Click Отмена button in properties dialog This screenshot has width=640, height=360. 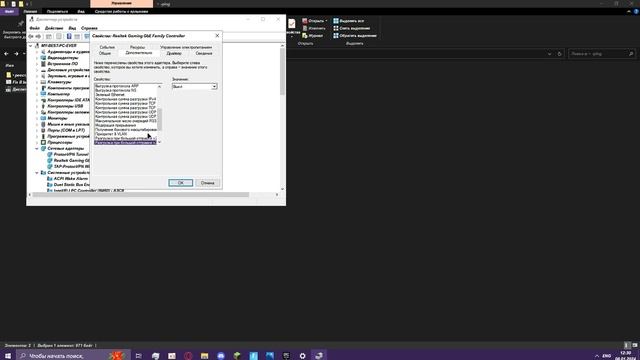(207, 183)
